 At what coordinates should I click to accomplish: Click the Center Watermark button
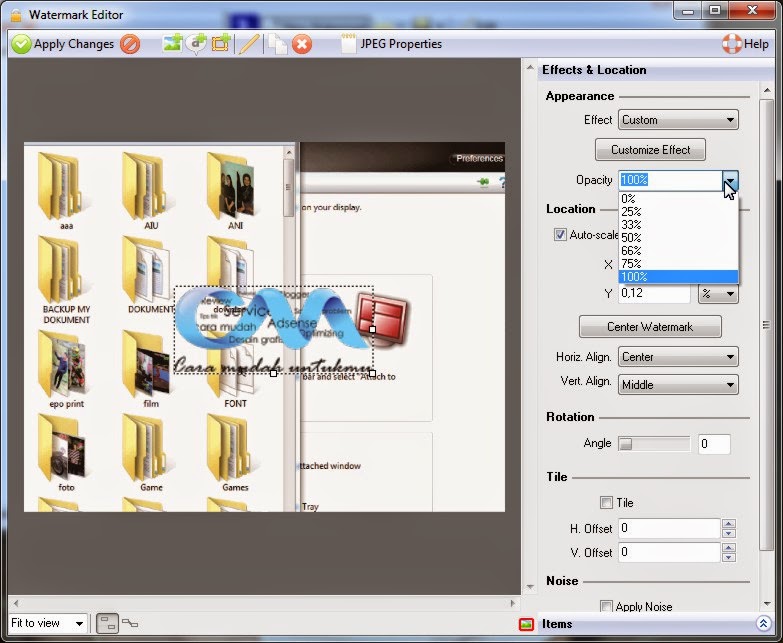650,327
